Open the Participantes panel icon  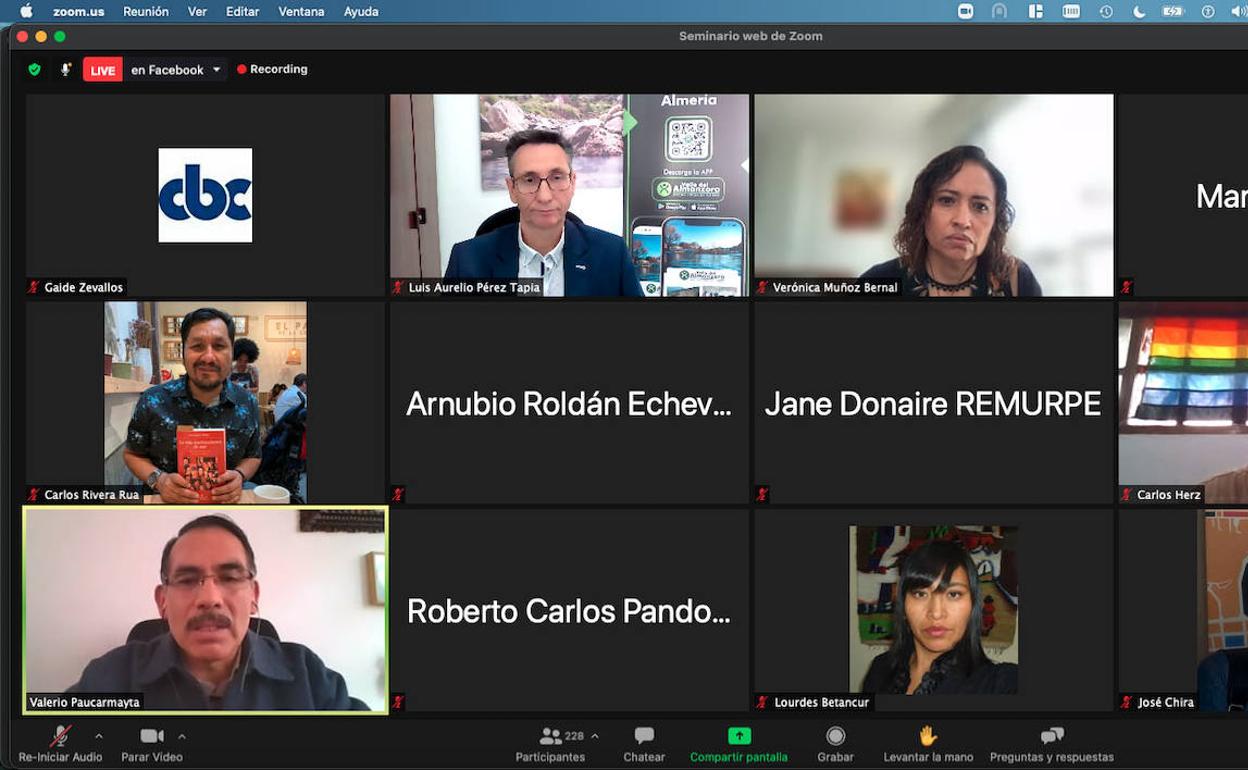click(550, 737)
